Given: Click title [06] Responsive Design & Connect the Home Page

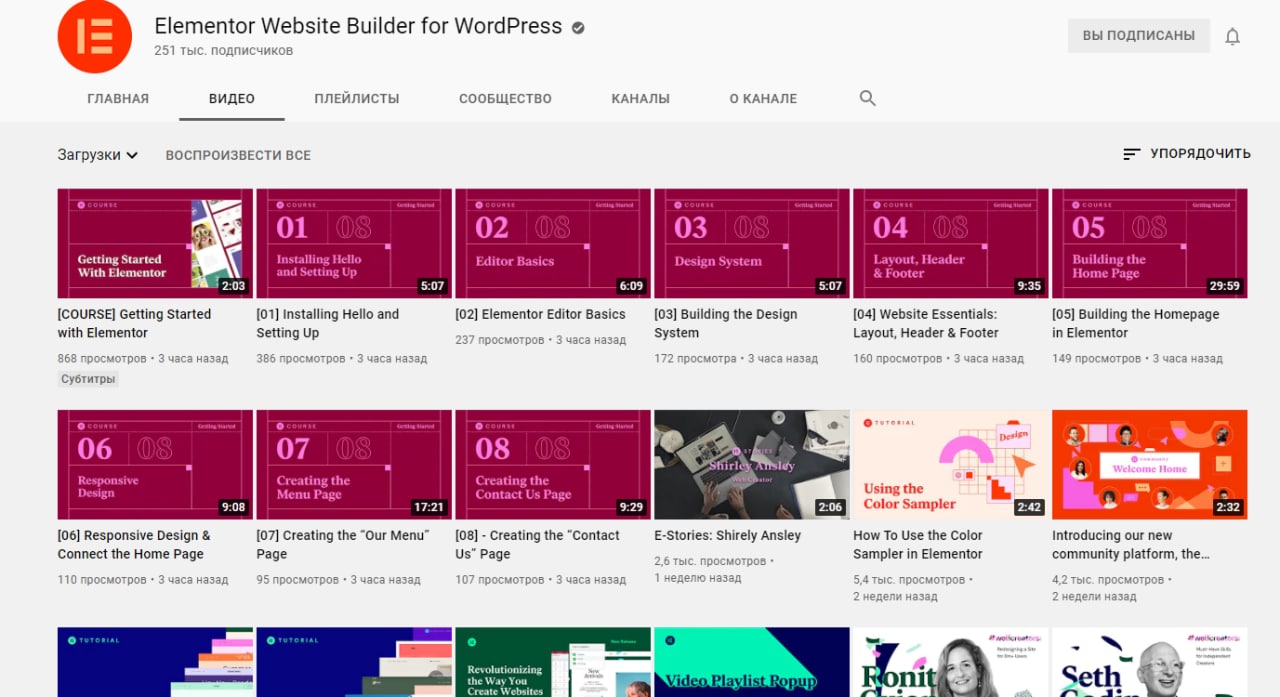Looking at the screenshot, I should click(134, 544).
